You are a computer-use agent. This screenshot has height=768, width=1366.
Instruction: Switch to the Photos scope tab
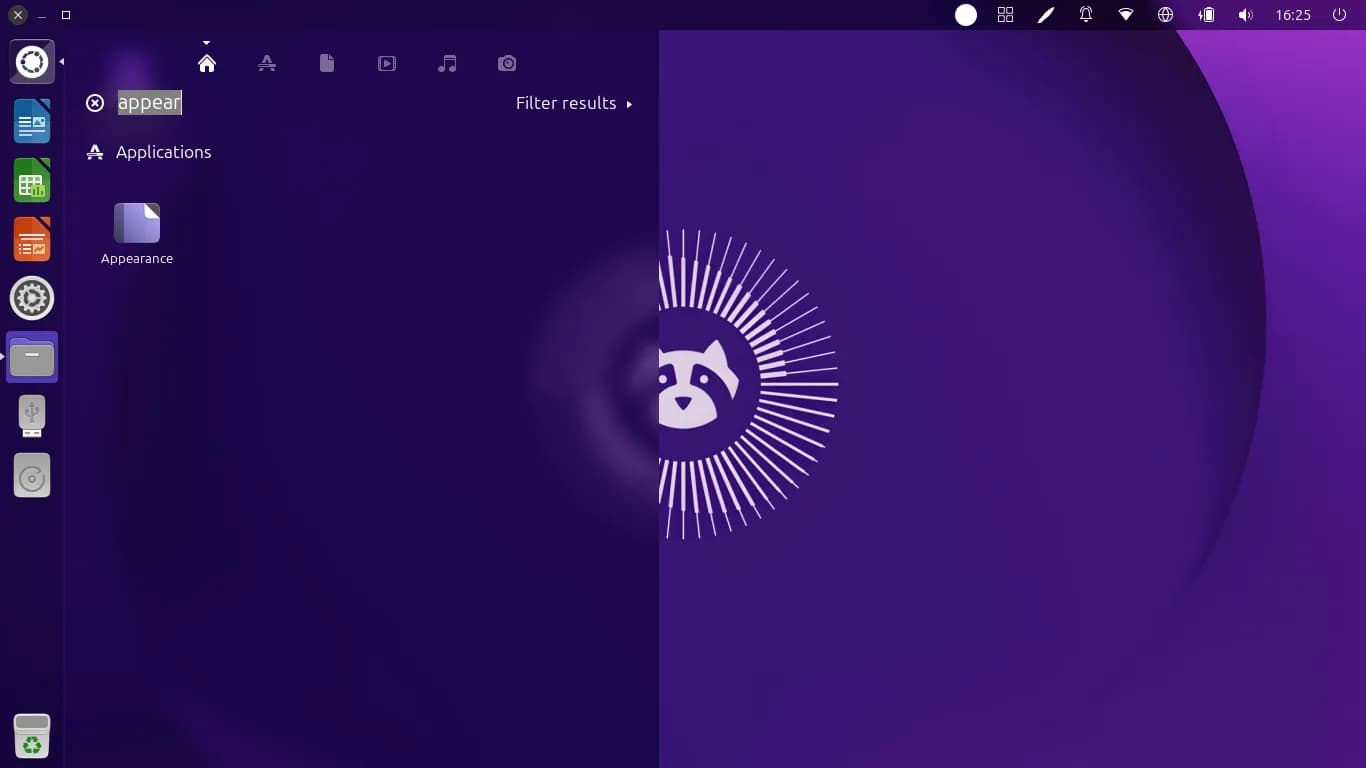[x=507, y=63]
